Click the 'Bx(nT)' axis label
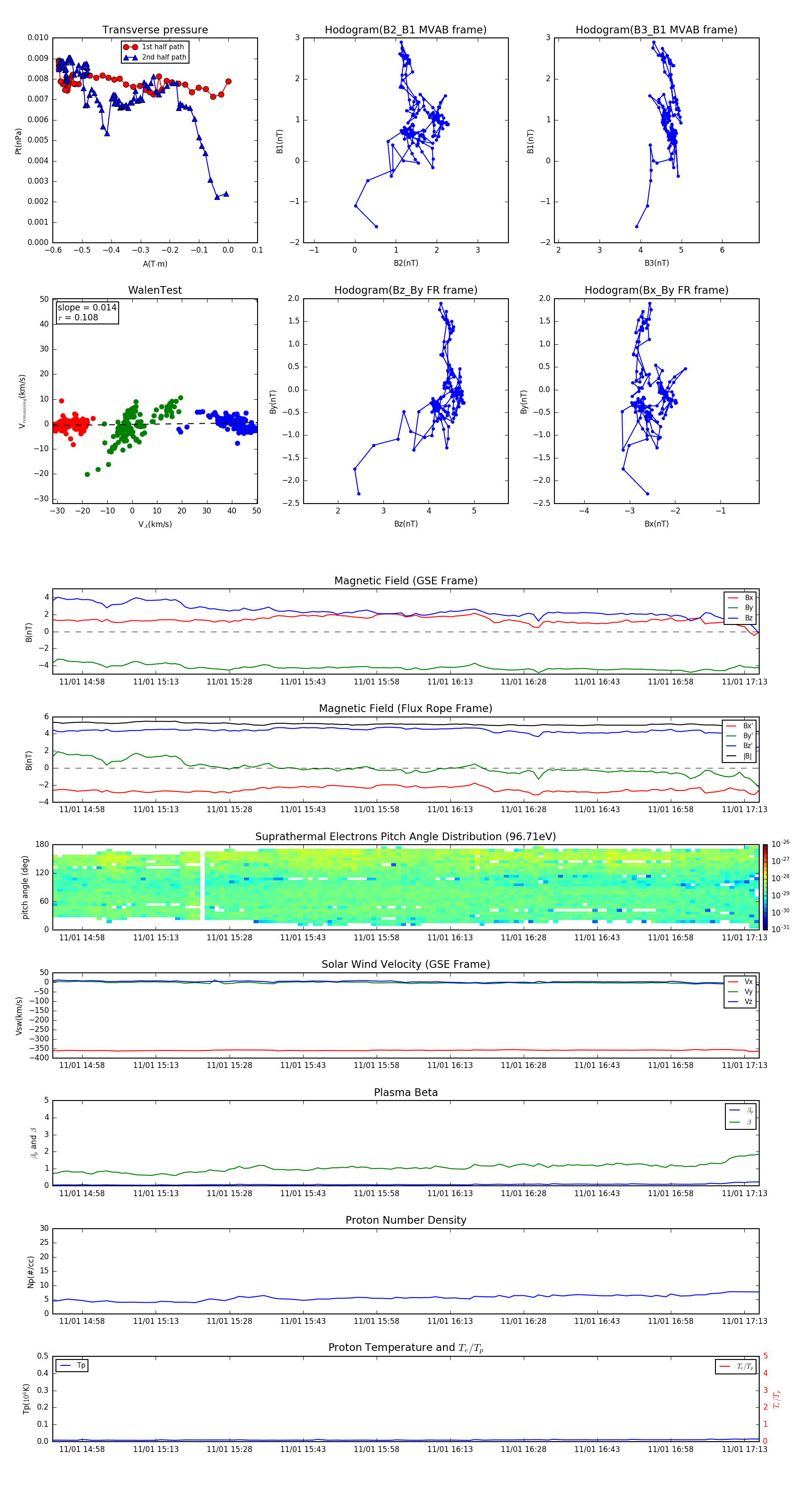This screenshot has height=1489, width=812. click(x=656, y=524)
